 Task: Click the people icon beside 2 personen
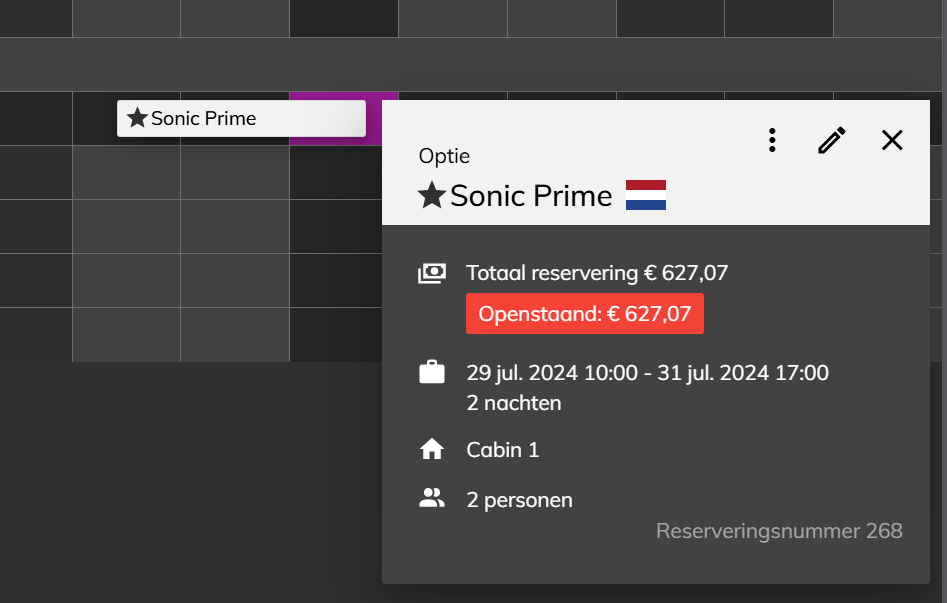tap(432, 498)
